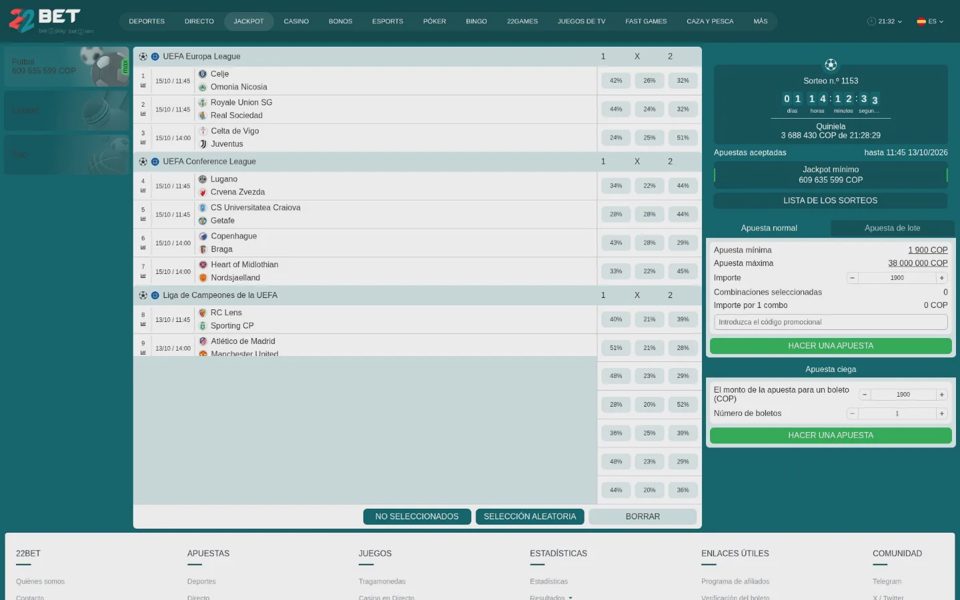Screen dimensions: 960x600
Task: Collapse the UEFA Conference League section header
Action: tap(417, 162)
